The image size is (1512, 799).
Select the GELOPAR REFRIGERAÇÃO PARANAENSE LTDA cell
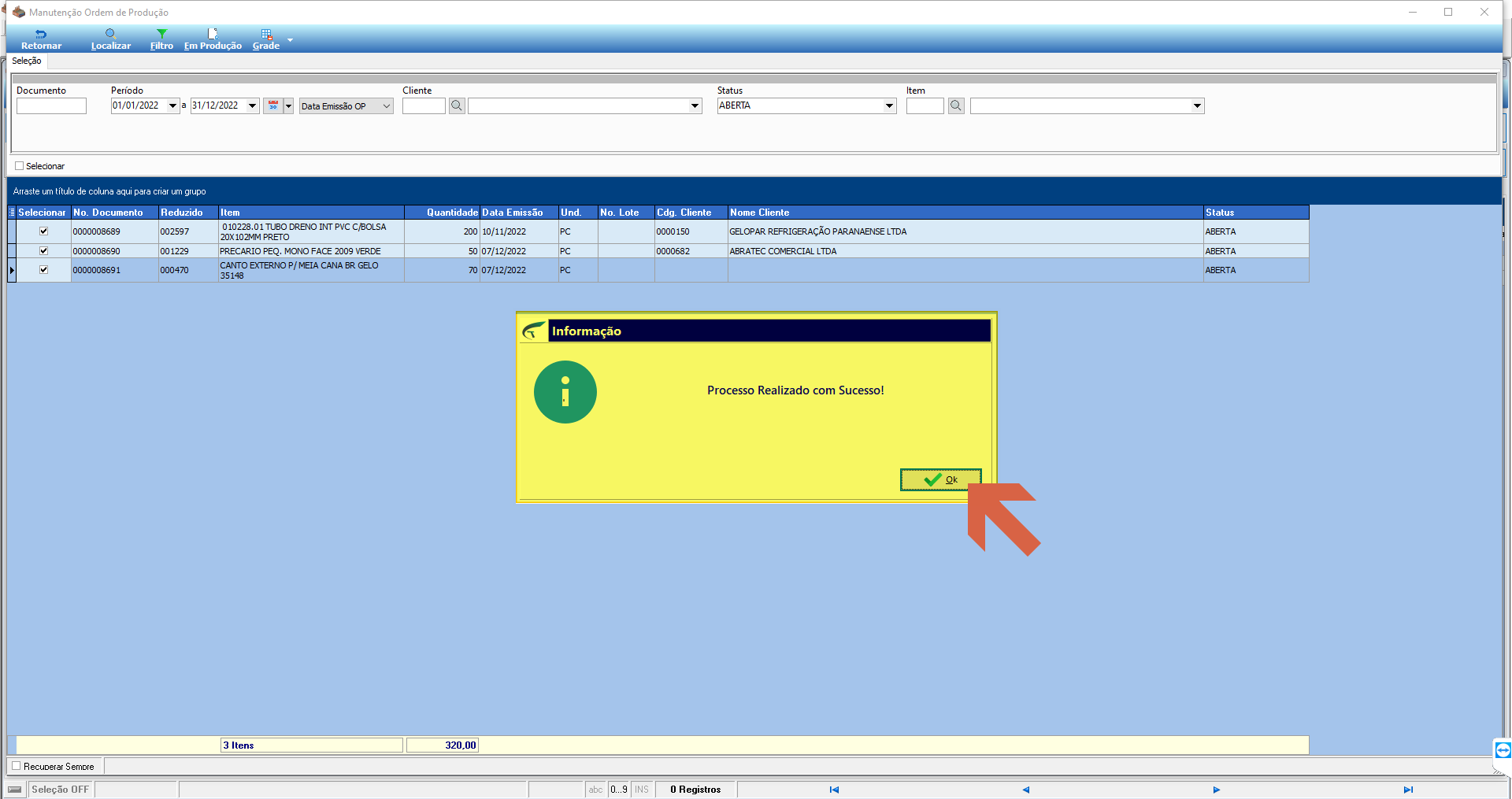pos(965,231)
